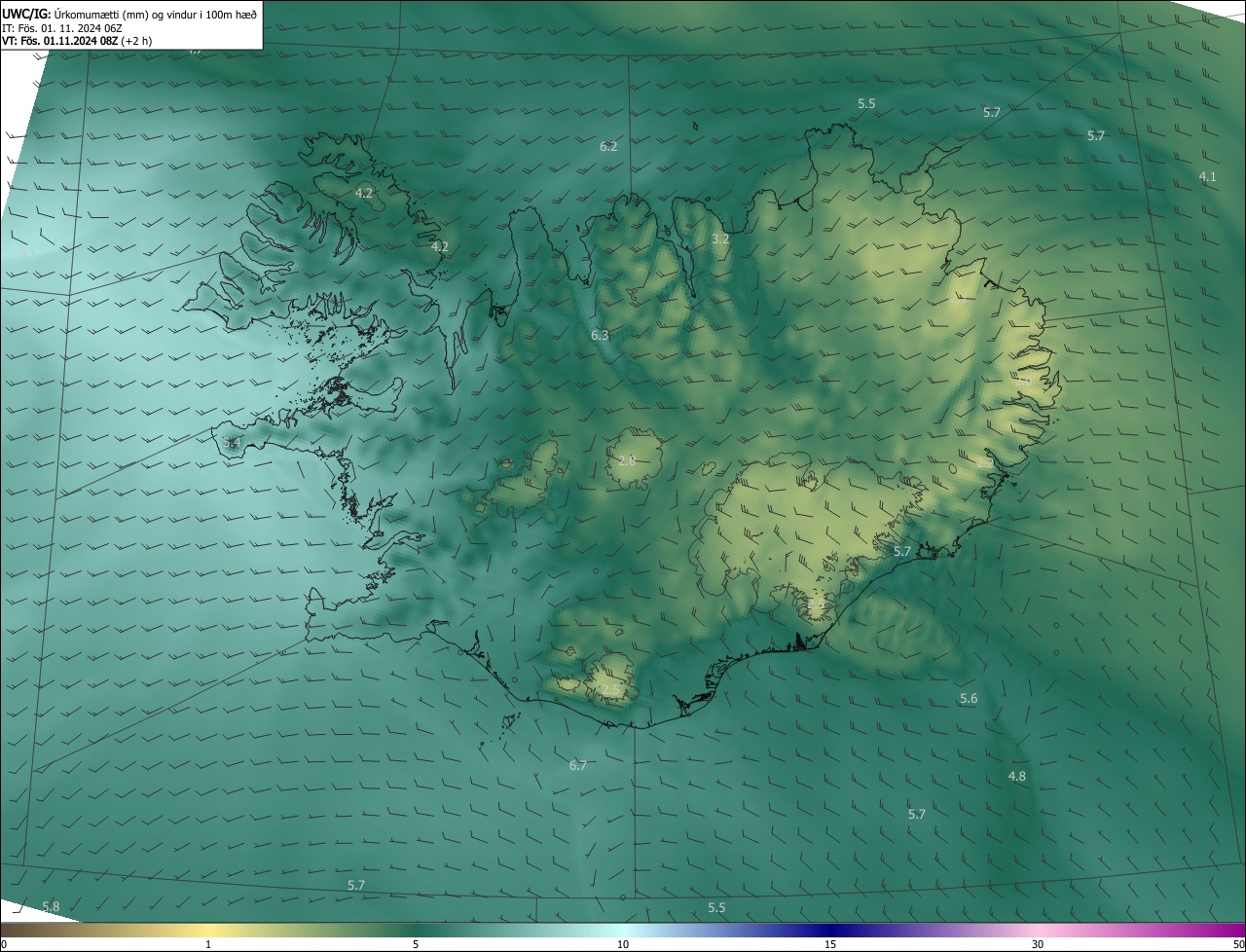Click the 5.8 value in the map corner
This screenshot has height=952, width=1246.
tap(51, 906)
